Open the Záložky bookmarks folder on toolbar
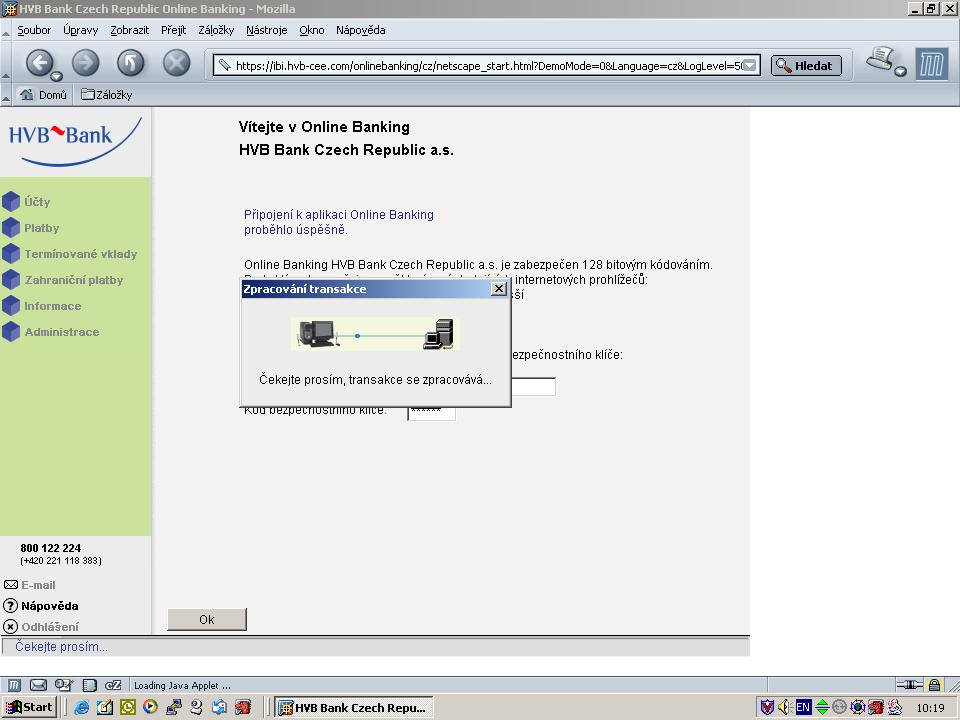960x720 pixels. click(107, 94)
